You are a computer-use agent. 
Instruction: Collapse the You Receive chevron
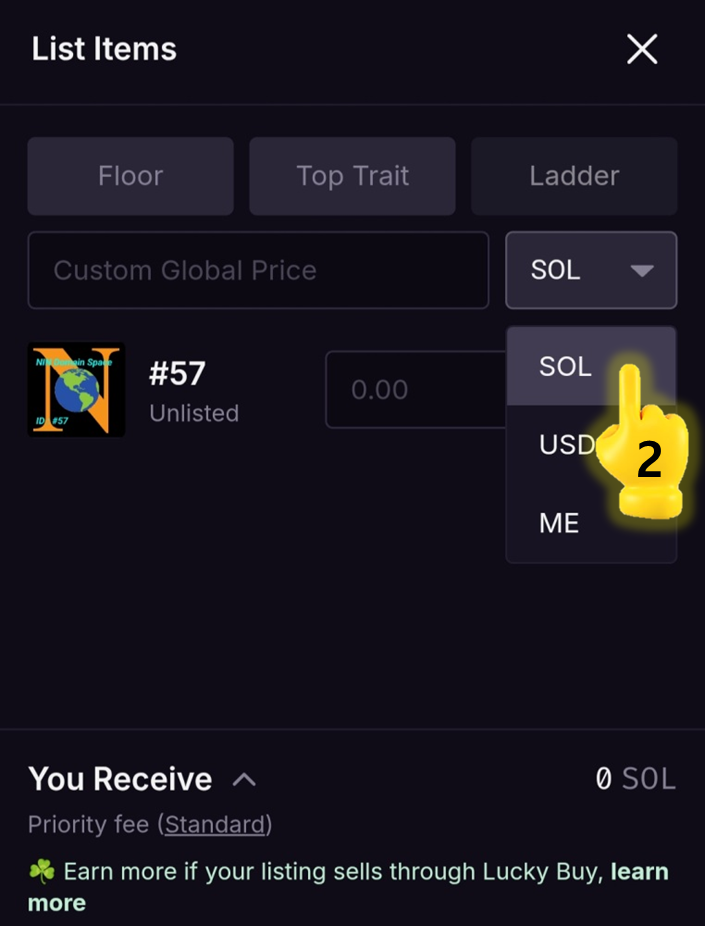(x=245, y=779)
